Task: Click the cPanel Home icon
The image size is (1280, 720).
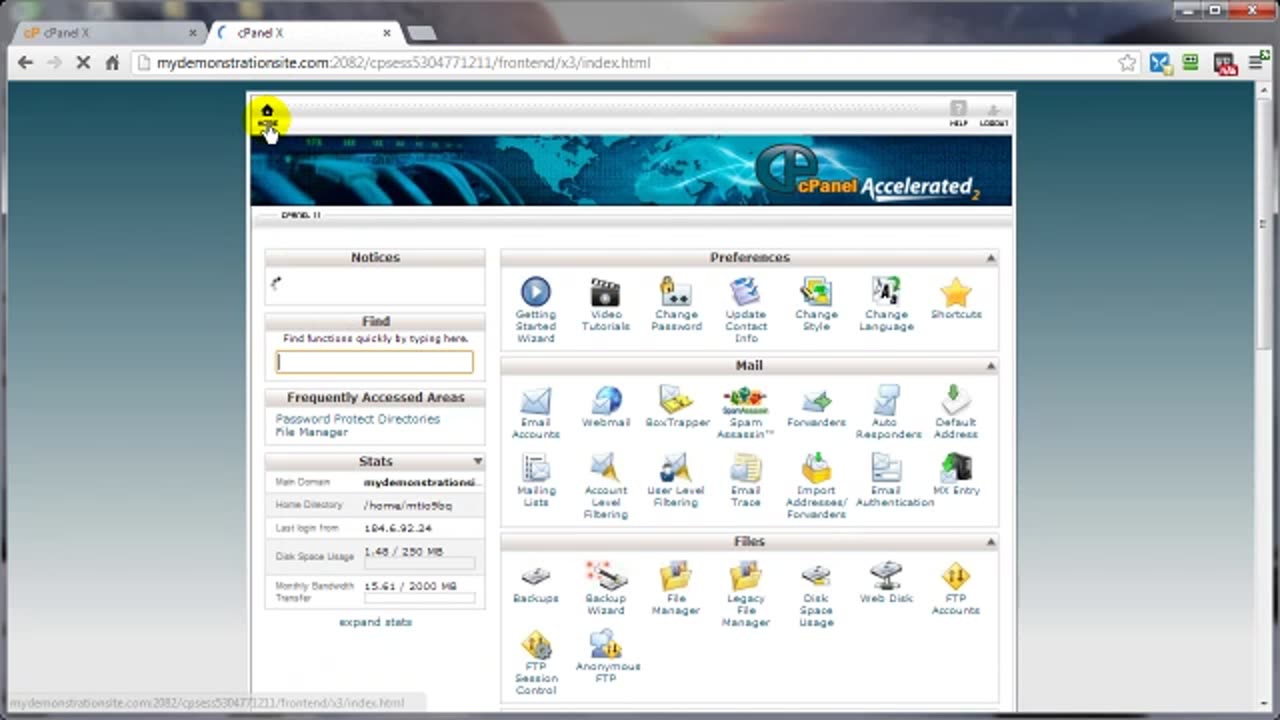Action: tap(267, 115)
